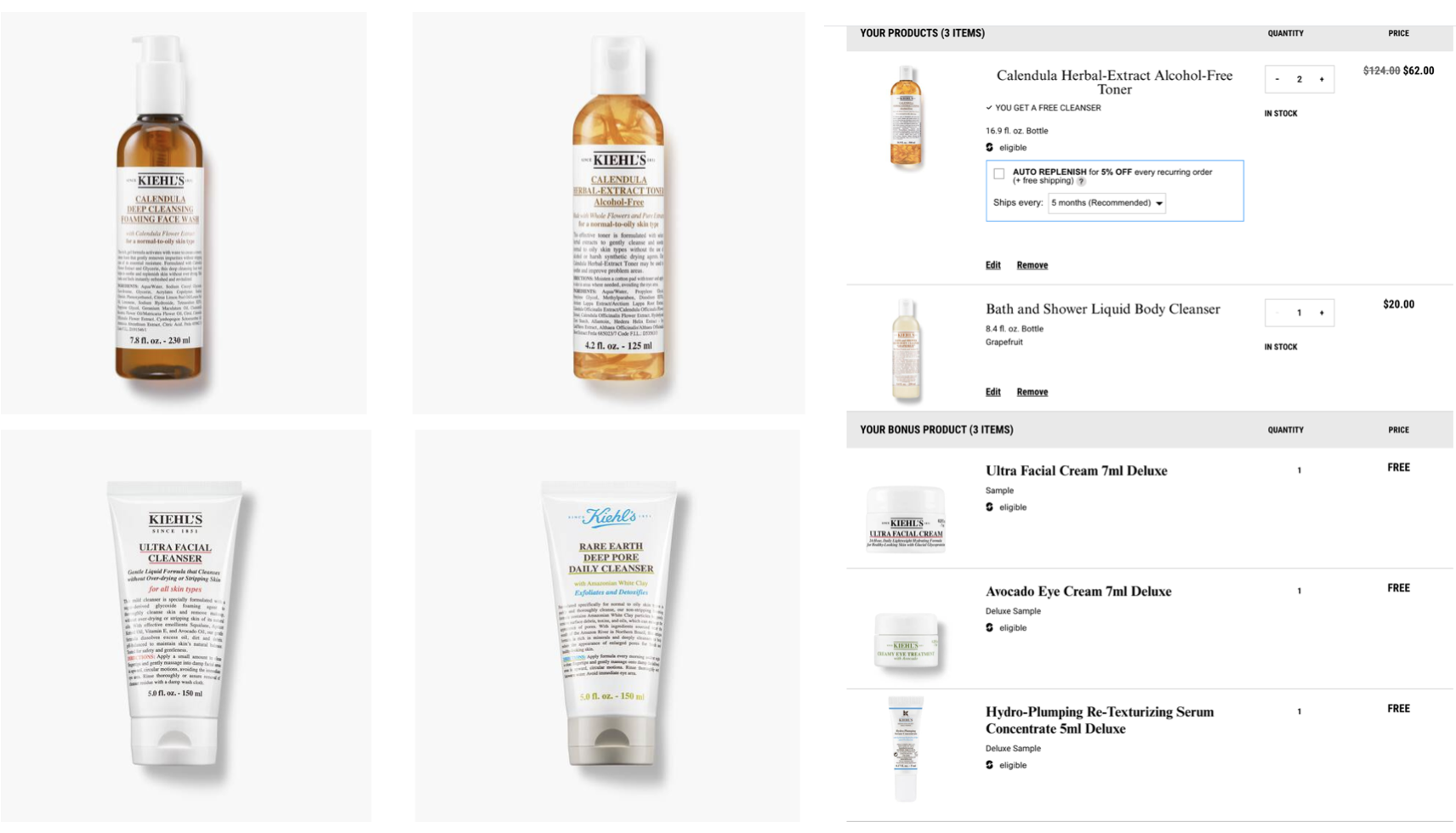The width and height of the screenshot is (1456, 833).
Task: Click eligible icon under Hydro-Plumping Serum
Action: 989,765
